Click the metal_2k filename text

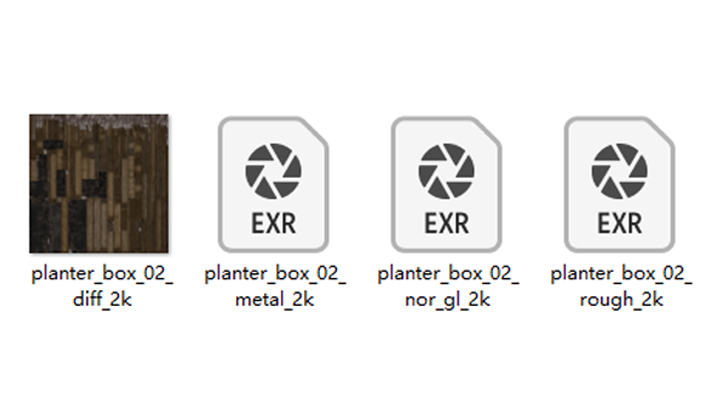click(275, 300)
